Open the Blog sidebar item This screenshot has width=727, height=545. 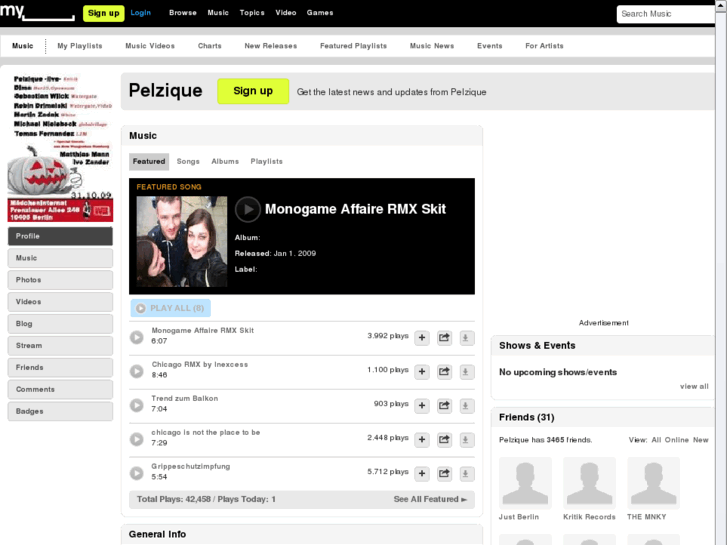60,324
